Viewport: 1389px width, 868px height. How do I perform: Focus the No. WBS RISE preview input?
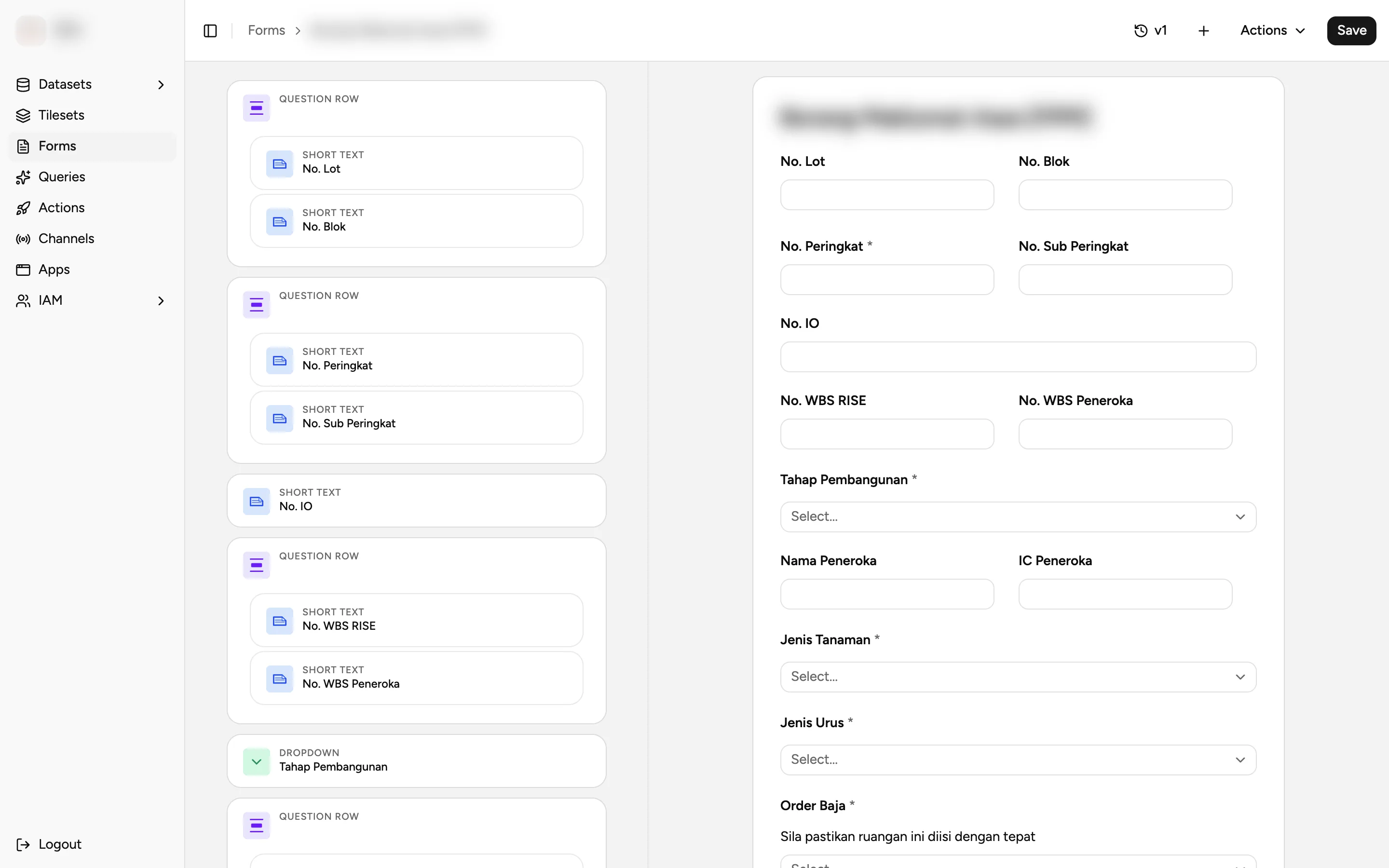click(887, 434)
